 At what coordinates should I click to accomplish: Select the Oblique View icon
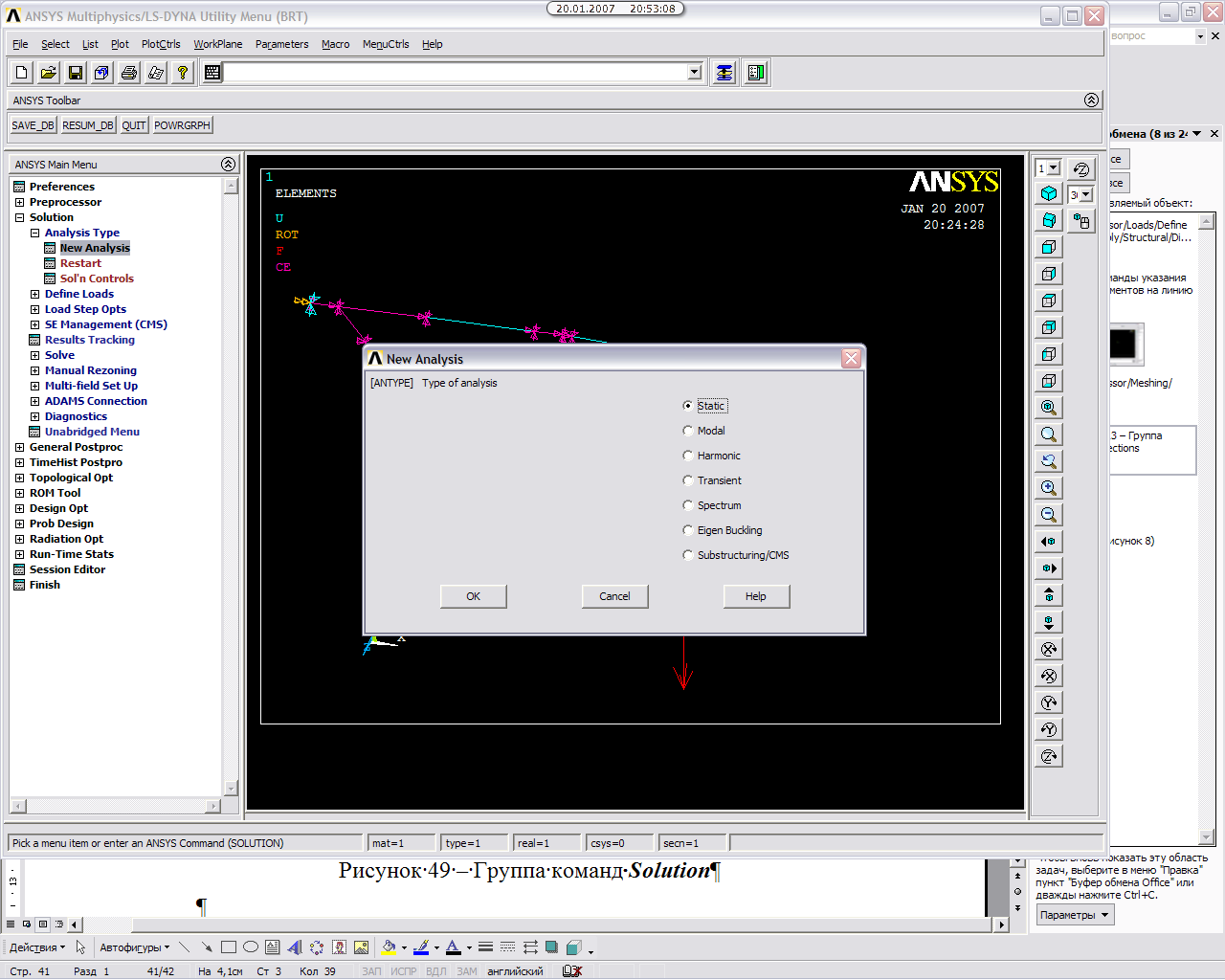click(1049, 220)
